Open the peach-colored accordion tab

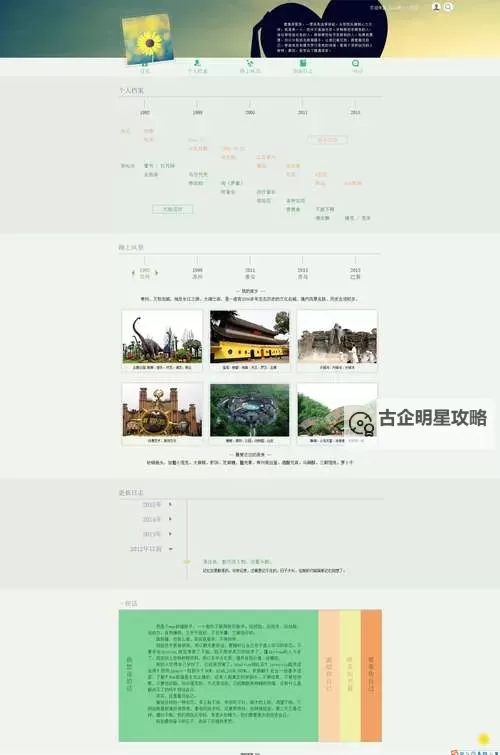tap(329, 675)
